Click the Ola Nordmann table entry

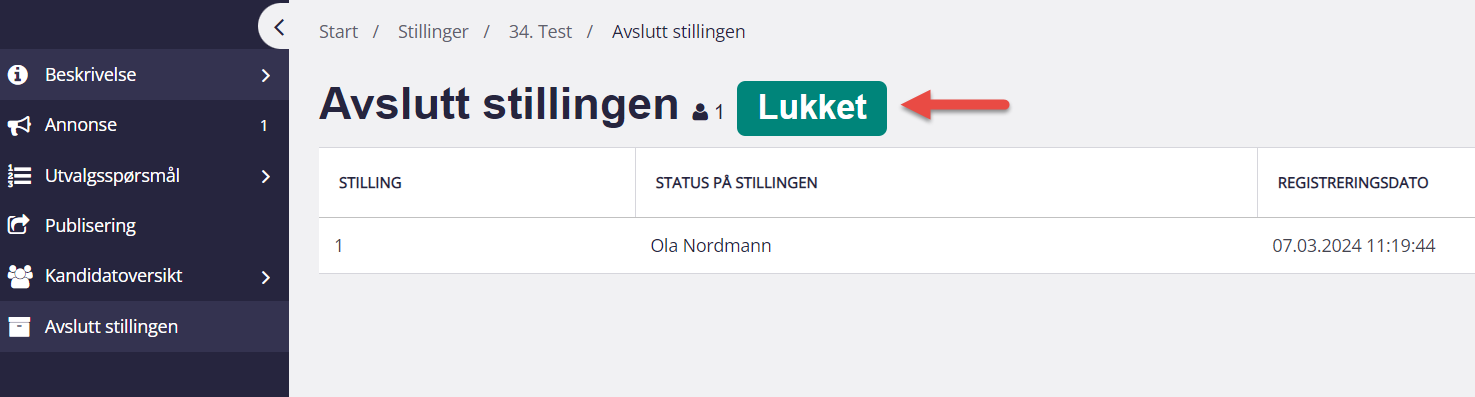pyautogui.click(x=711, y=245)
